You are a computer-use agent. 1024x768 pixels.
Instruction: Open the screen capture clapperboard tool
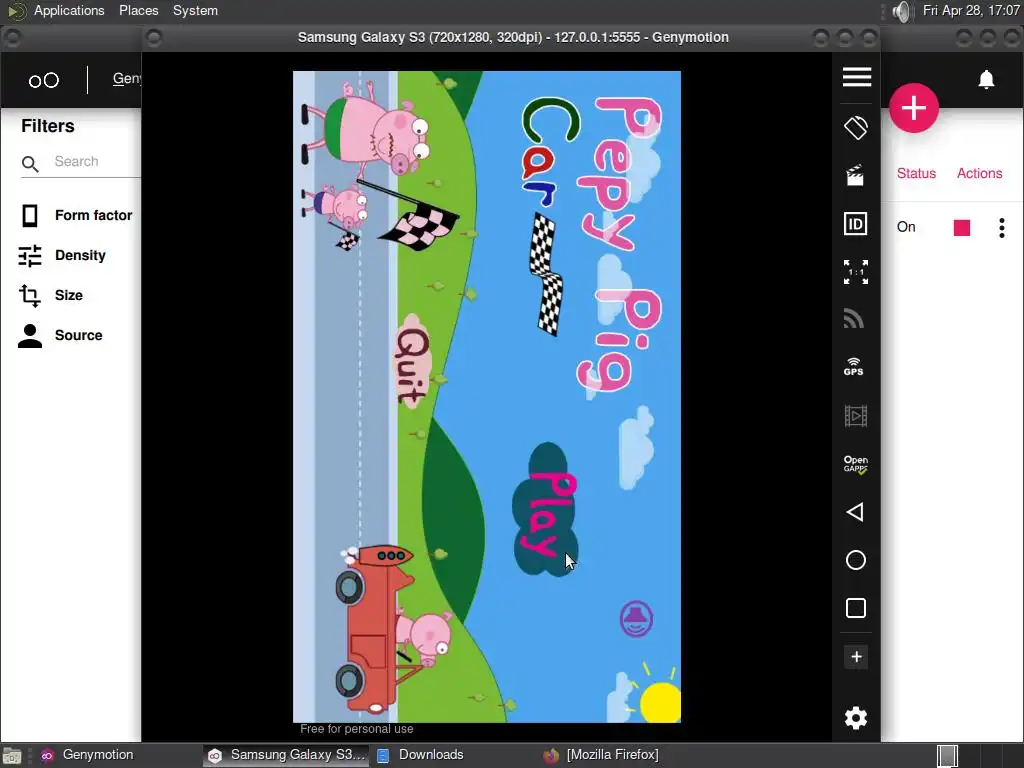[x=855, y=175]
